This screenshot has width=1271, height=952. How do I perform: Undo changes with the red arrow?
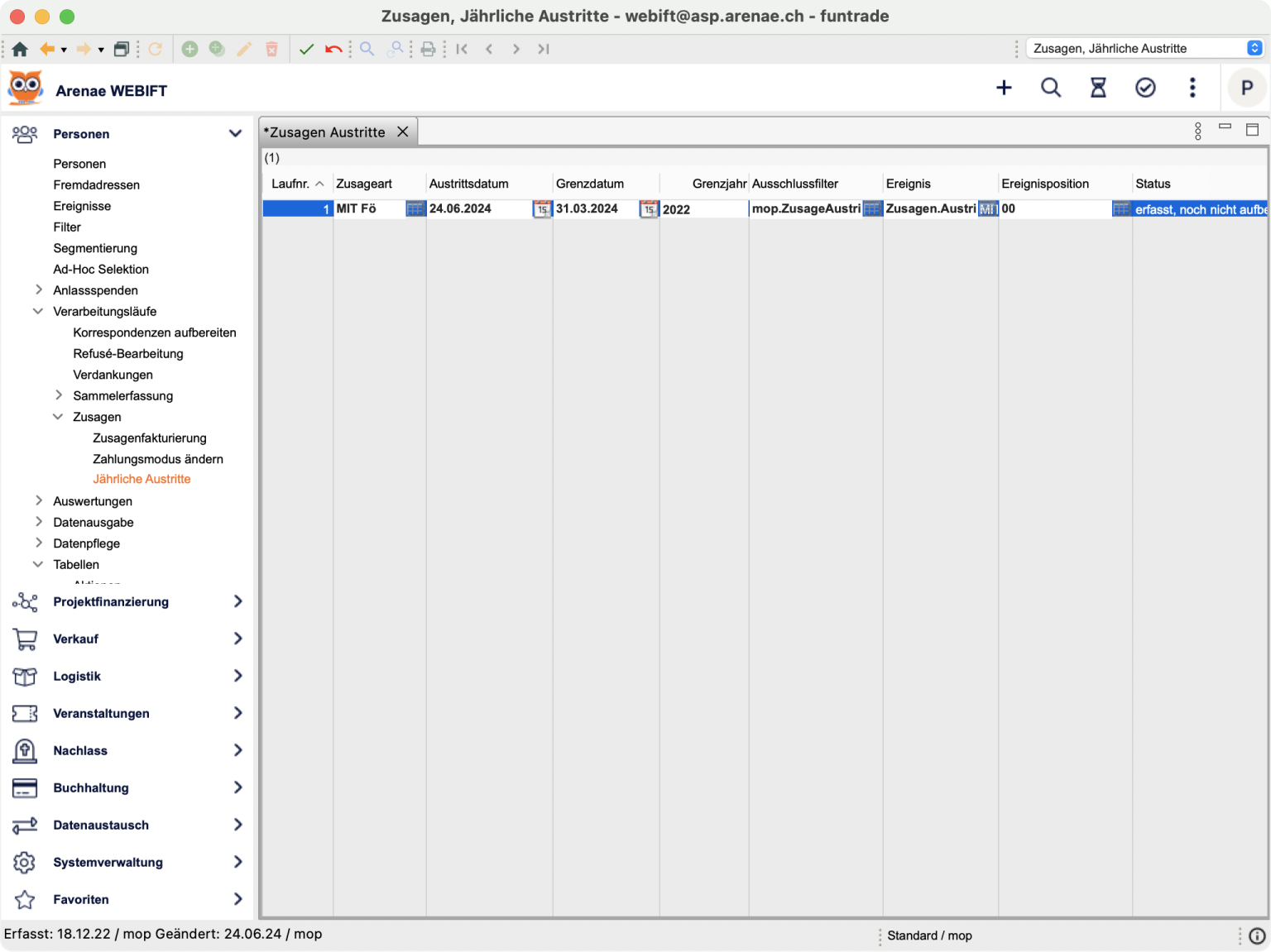[x=333, y=50]
